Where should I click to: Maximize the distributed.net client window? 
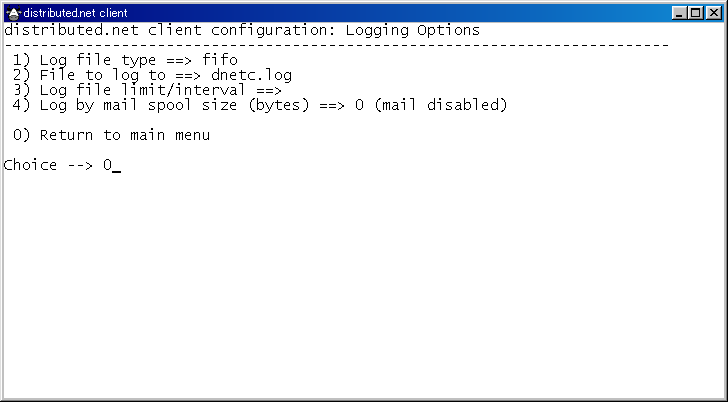pyautogui.click(x=697, y=12)
